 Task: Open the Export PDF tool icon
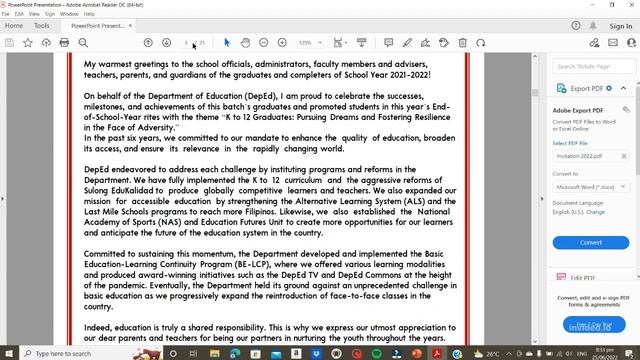tap(562, 88)
